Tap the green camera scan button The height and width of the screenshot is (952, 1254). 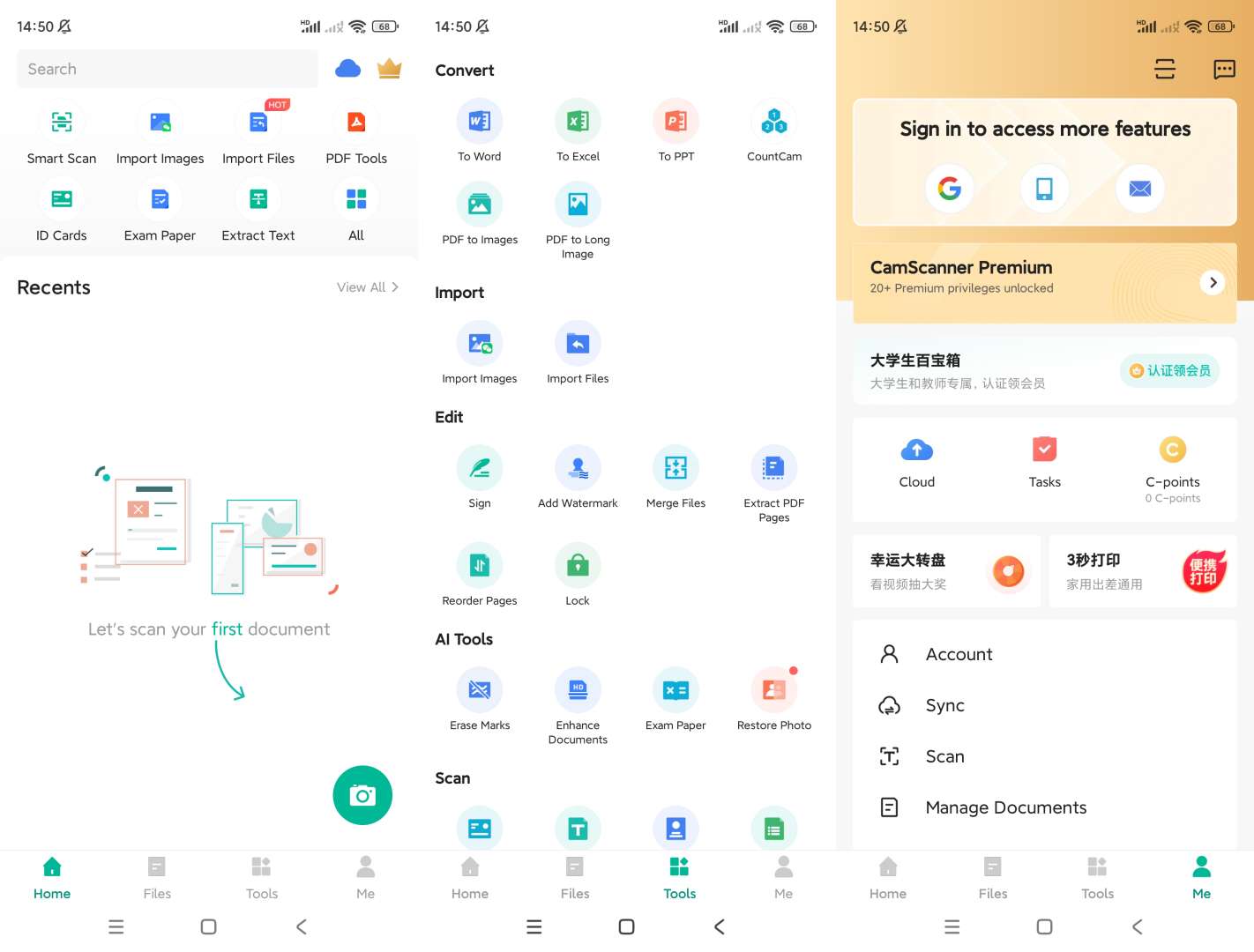[x=362, y=795]
